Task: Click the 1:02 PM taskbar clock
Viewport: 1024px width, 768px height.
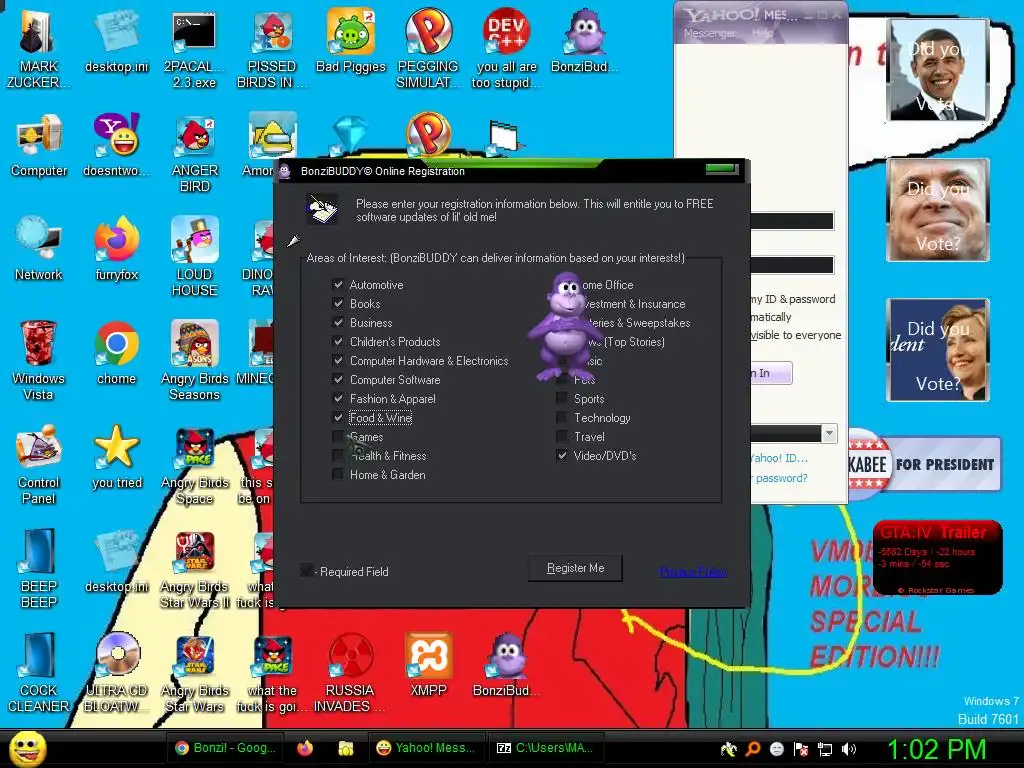Action: (936, 749)
